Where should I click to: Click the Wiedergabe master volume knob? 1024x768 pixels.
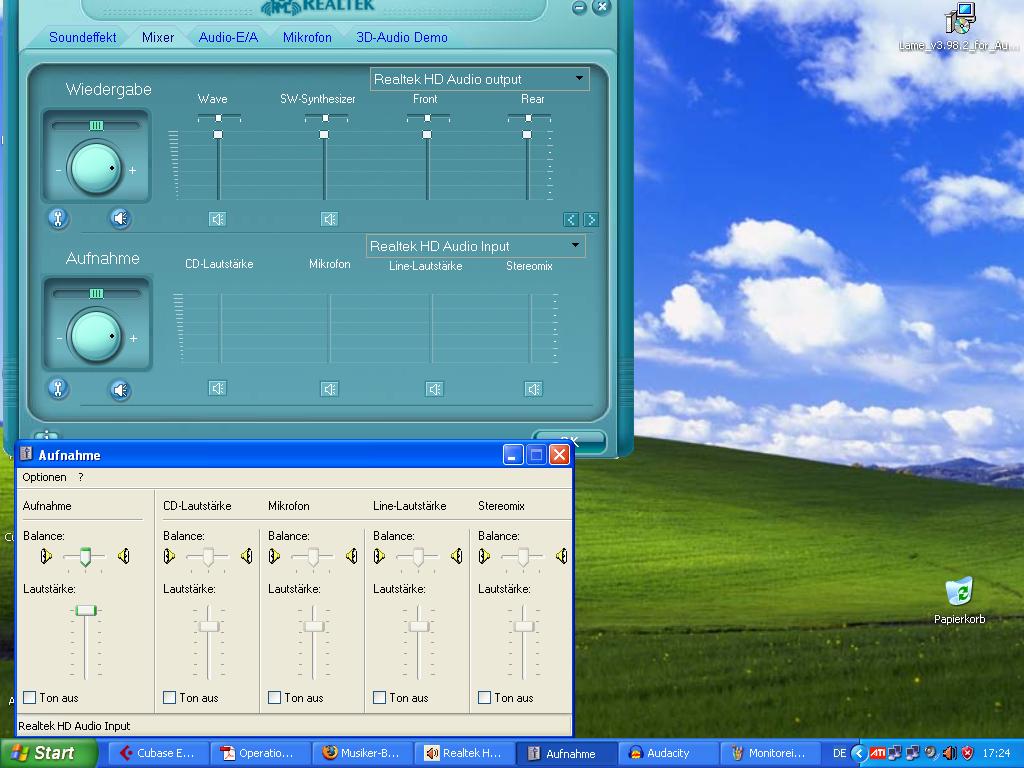pyautogui.click(x=95, y=168)
